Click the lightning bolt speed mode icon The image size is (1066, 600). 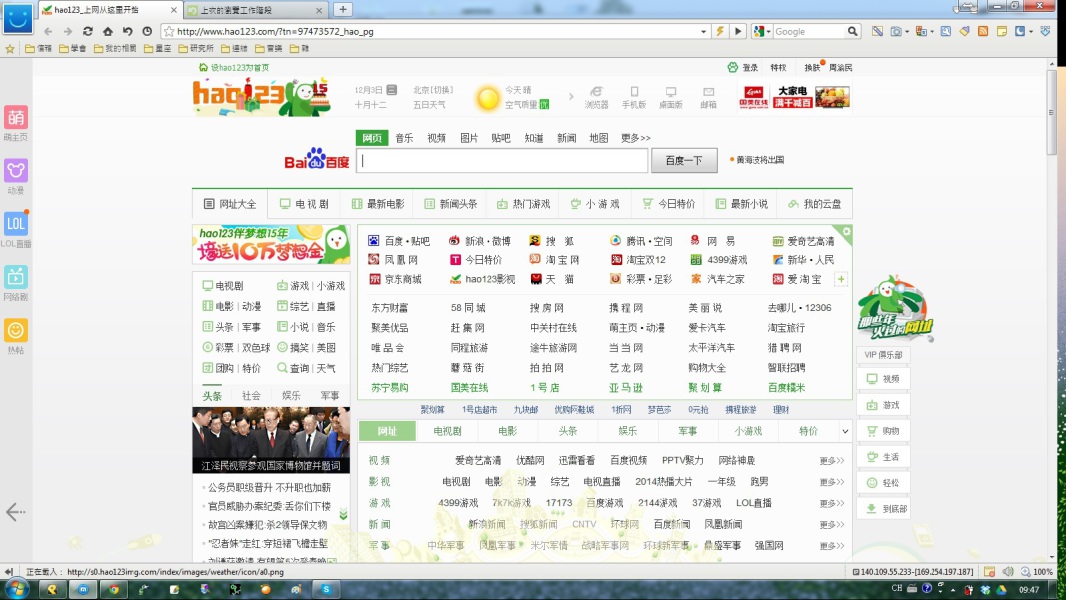click(719, 31)
